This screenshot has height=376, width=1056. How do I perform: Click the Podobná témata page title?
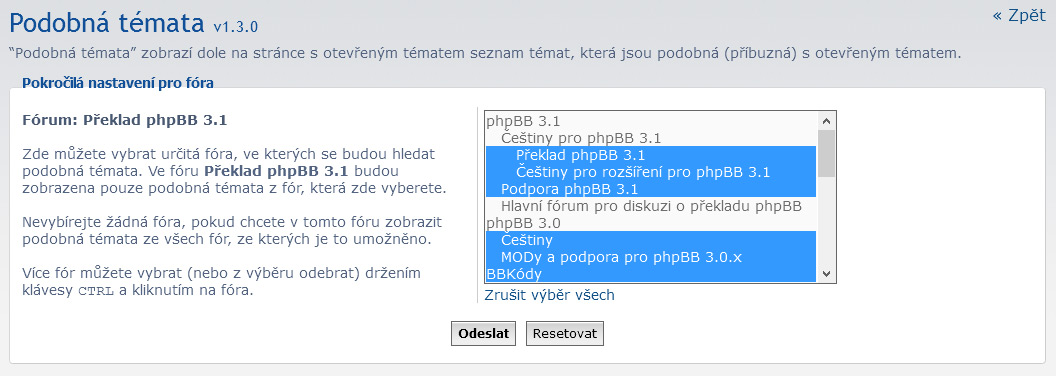[x=106, y=24]
